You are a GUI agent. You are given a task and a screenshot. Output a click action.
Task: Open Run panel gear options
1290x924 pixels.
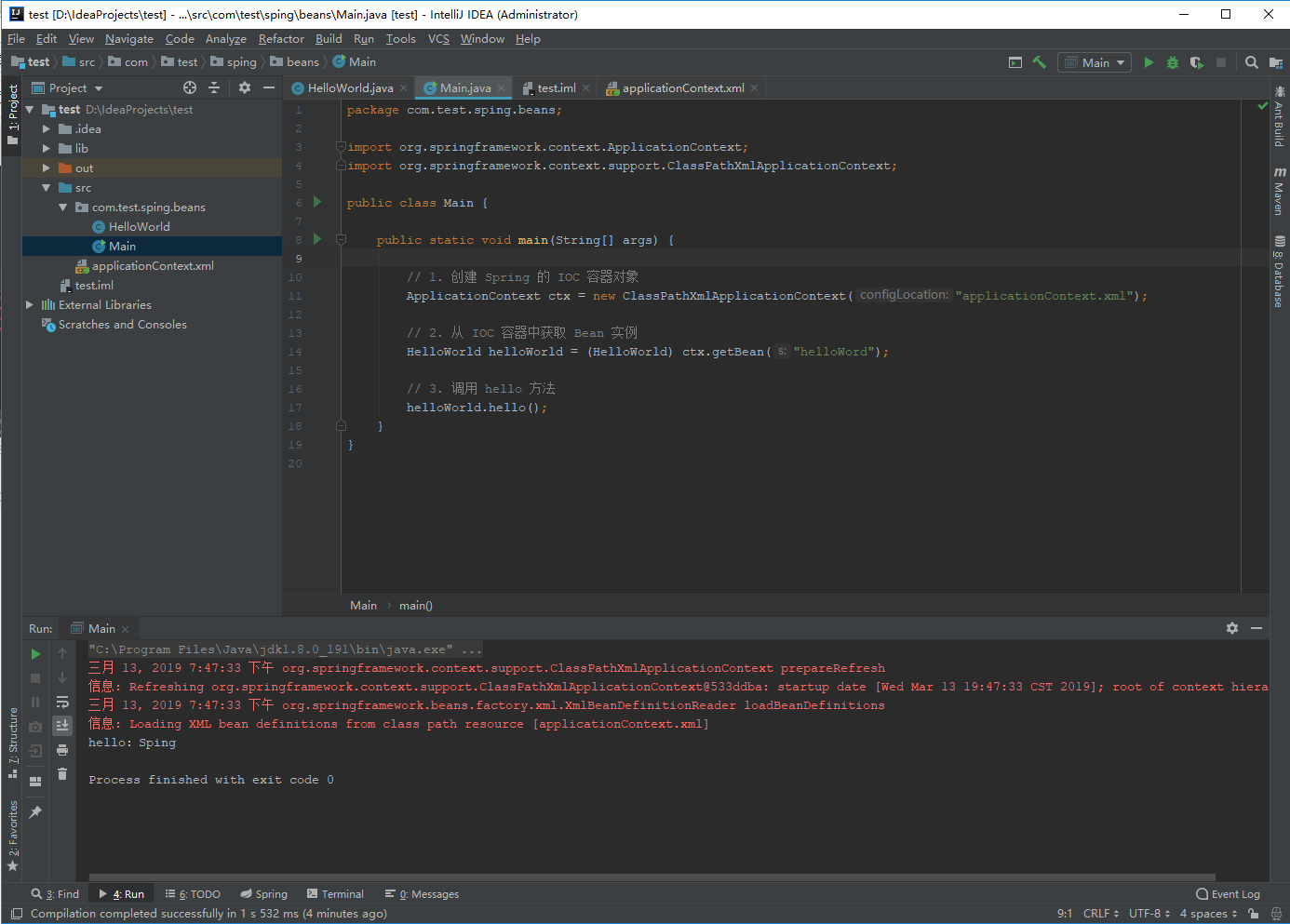point(1232,628)
